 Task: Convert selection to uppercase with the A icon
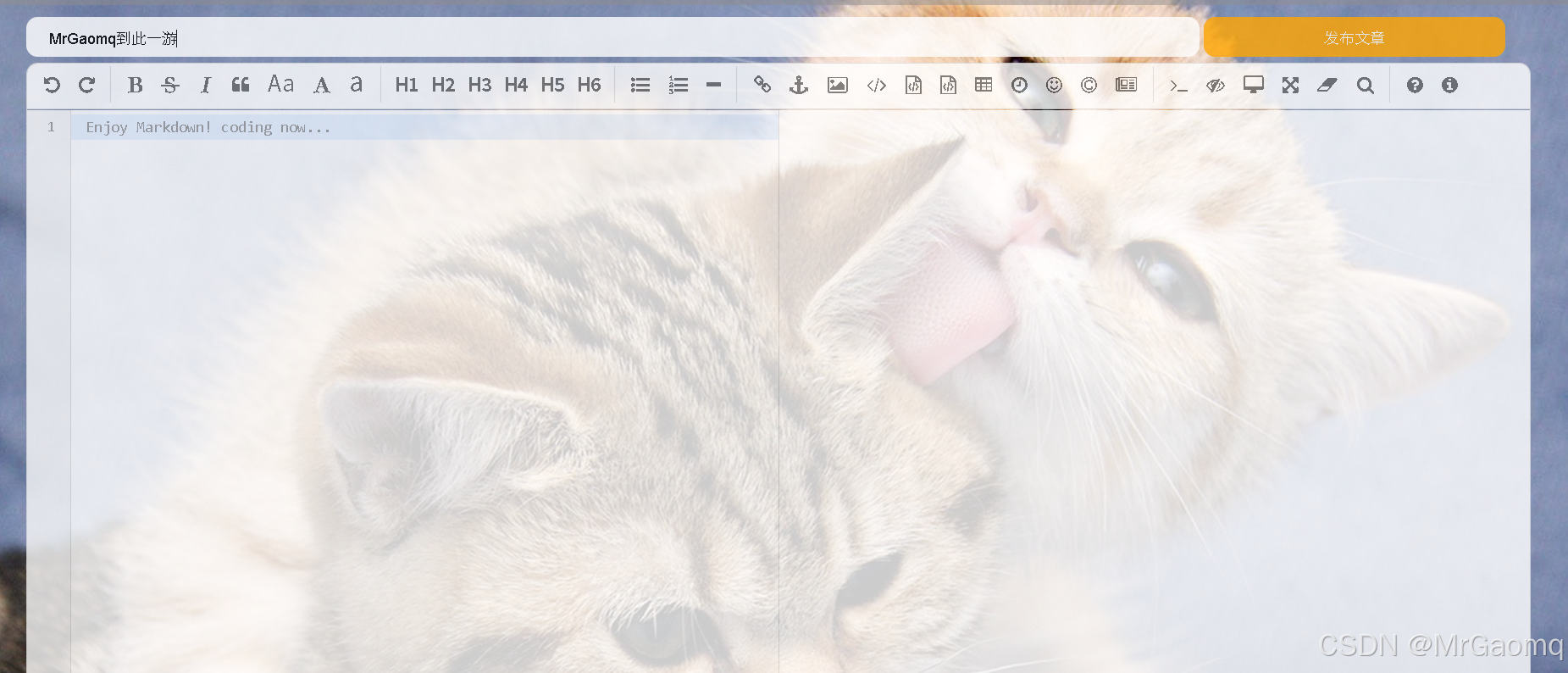pyautogui.click(x=322, y=85)
